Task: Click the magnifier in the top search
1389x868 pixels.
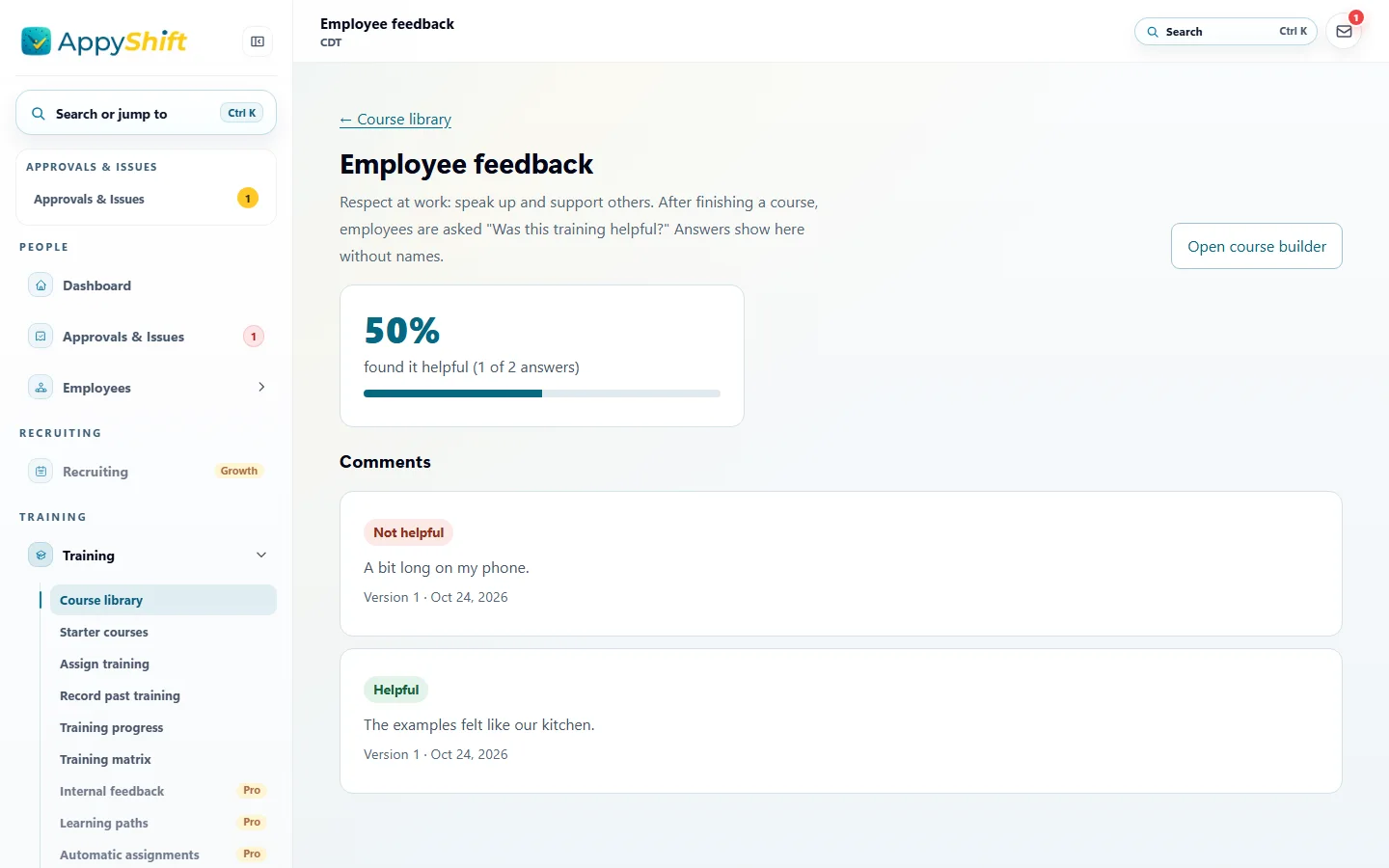Action: pos(1153,32)
